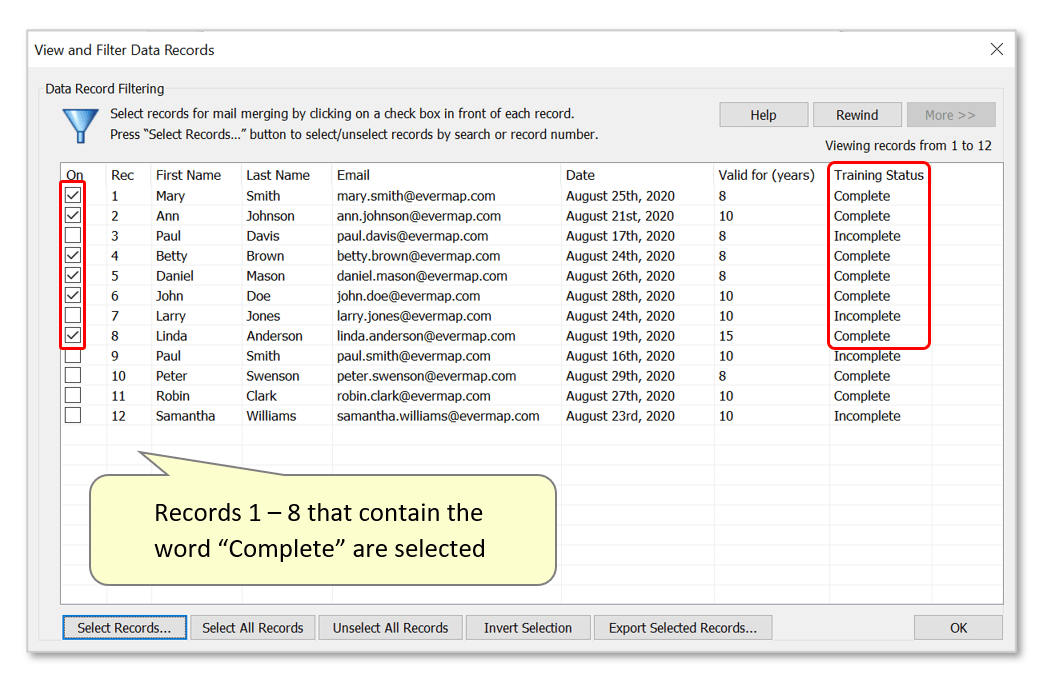1051x688 pixels.
Task: Enable the Peter Swenson record checkbox
Action: point(73,376)
